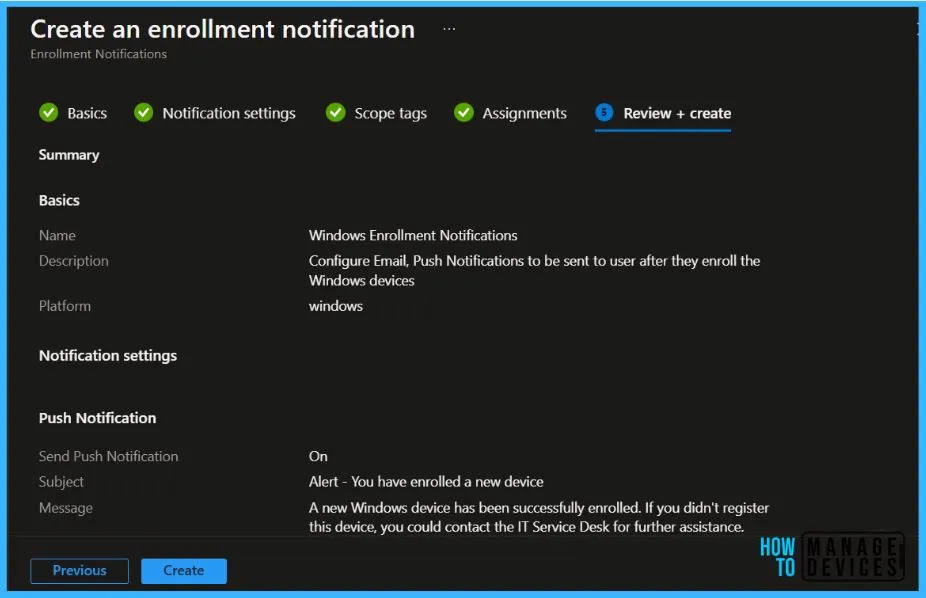
Task: Return to the Assignments tab
Action: point(524,114)
